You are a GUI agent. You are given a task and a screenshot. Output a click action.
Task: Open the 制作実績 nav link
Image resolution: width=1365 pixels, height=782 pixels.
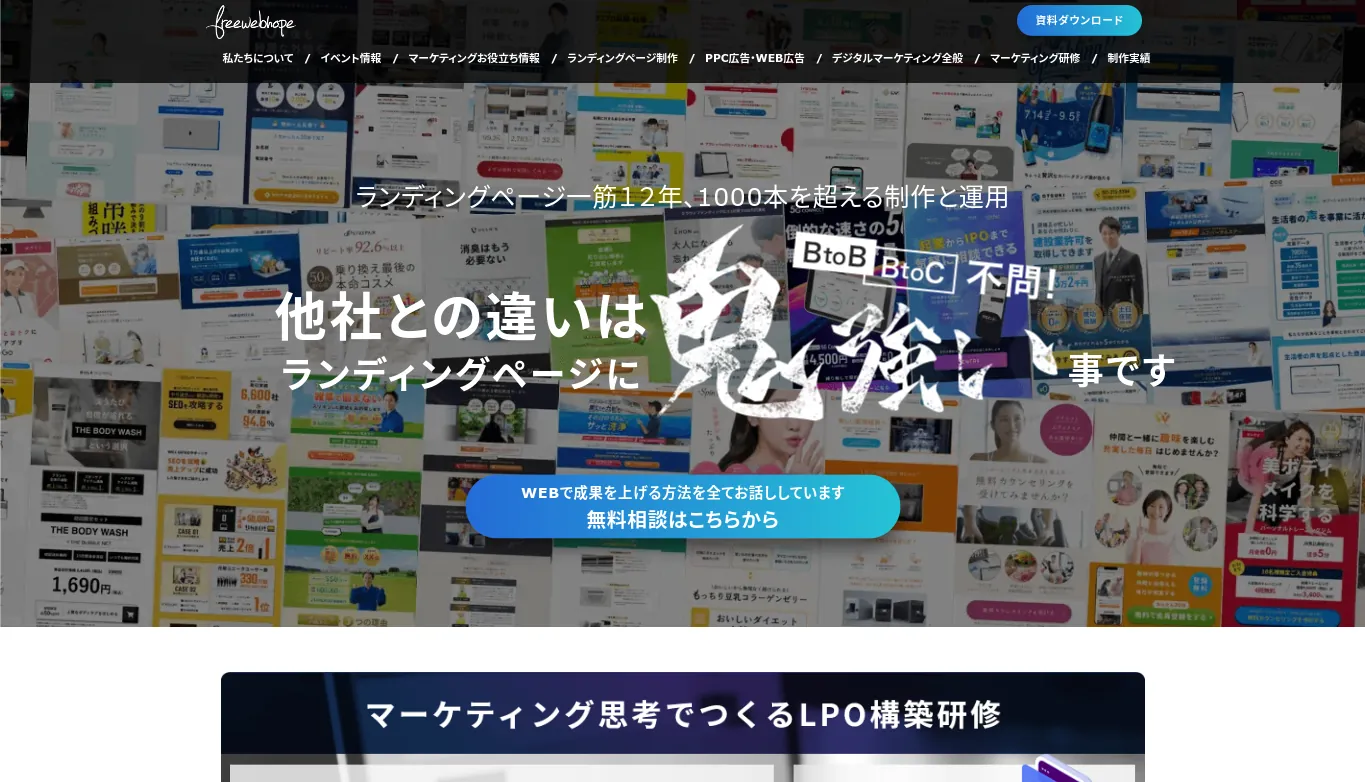[1128, 58]
